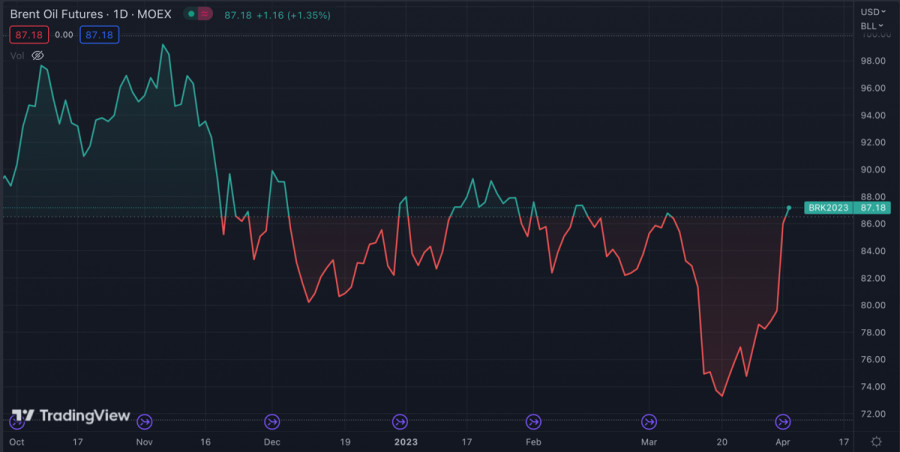Open the USD currency dropdown
The image size is (900, 452).
coord(870,11)
